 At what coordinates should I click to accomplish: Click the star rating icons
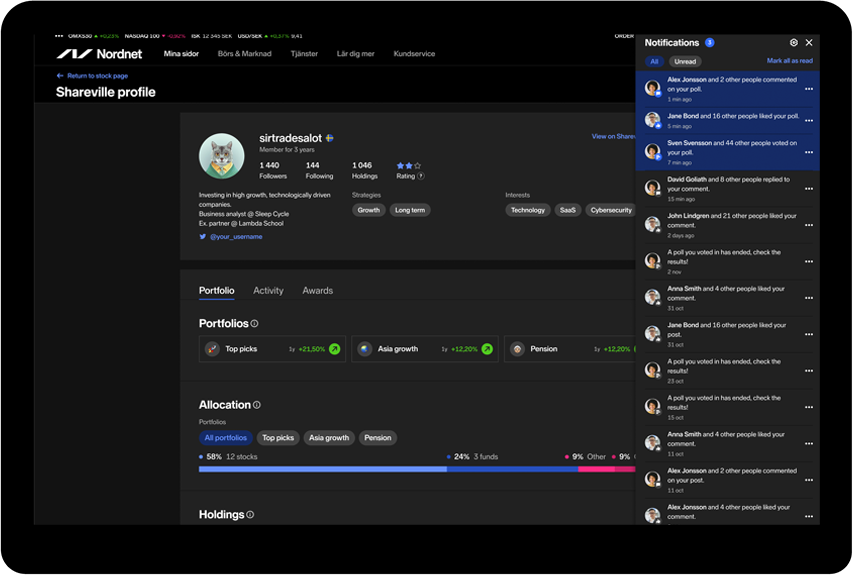[x=409, y=165]
